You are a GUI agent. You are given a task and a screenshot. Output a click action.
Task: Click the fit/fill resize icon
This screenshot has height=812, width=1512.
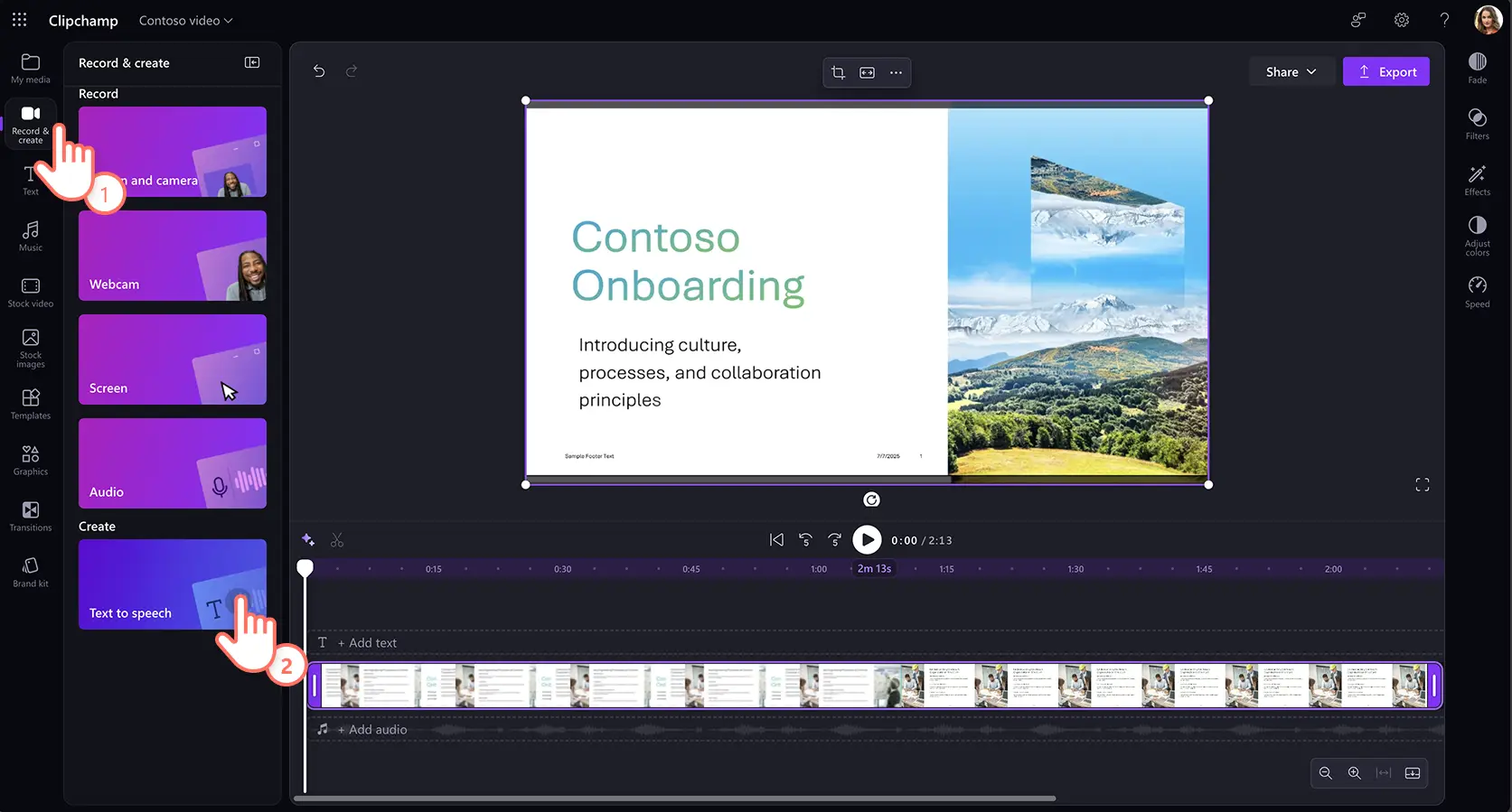click(867, 72)
